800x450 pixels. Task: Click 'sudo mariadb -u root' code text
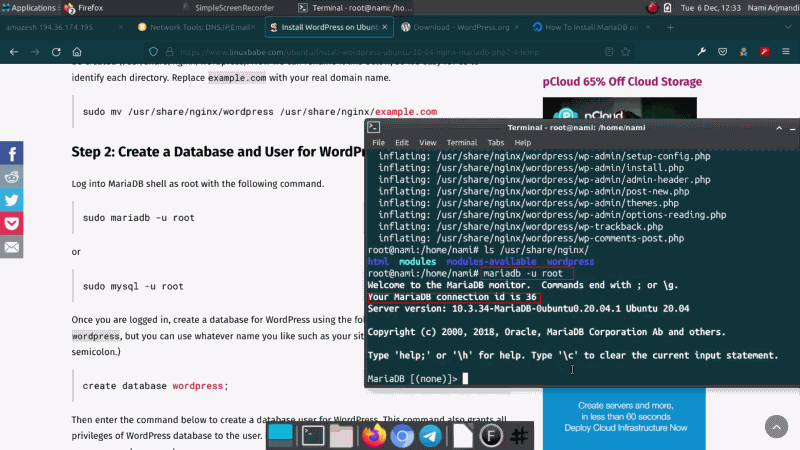tap(139, 218)
